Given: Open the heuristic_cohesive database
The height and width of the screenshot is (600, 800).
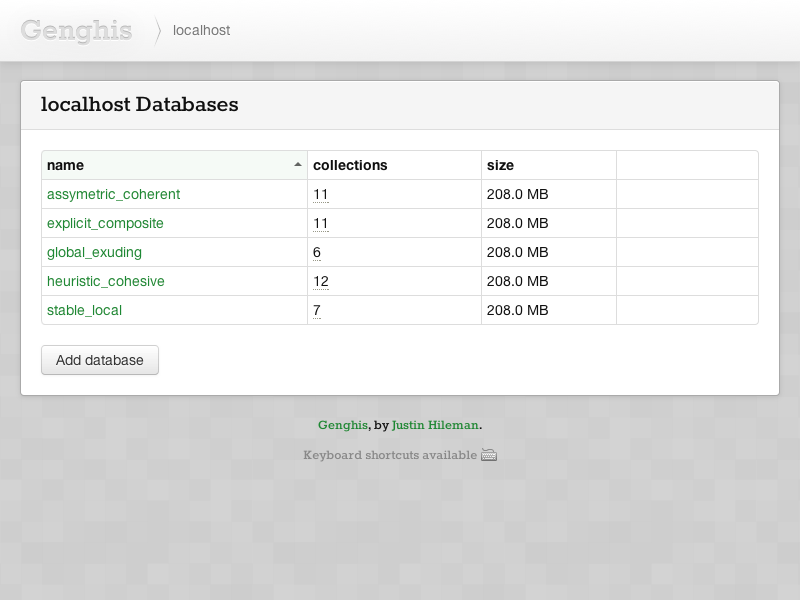Looking at the screenshot, I should (105, 281).
